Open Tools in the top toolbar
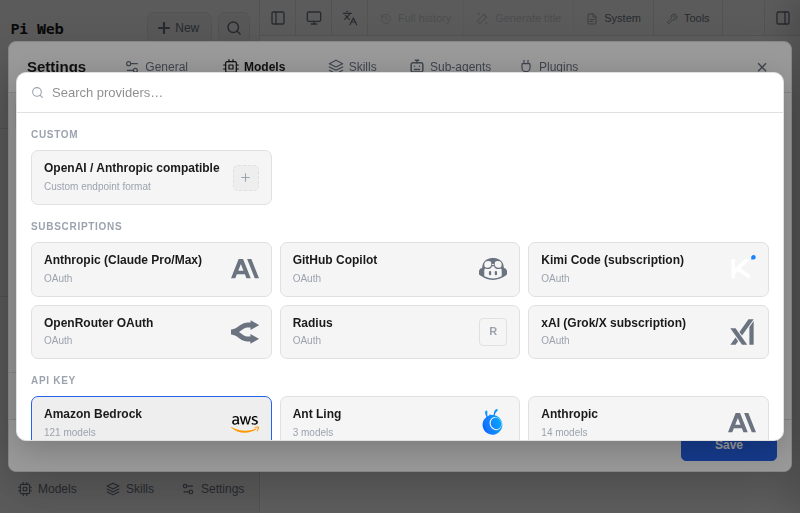The height and width of the screenshot is (513, 800). click(688, 18)
